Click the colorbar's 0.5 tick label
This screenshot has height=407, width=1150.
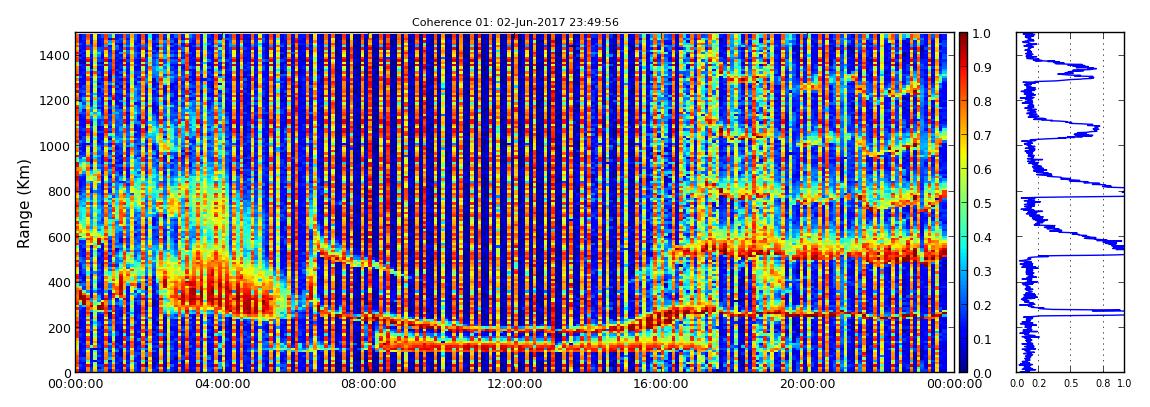coord(982,203)
